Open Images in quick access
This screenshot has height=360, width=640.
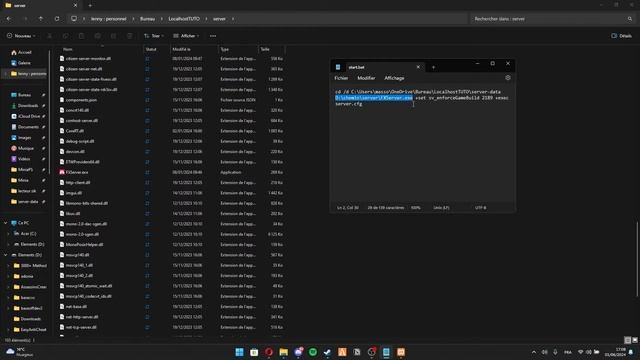tap(24, 138)
